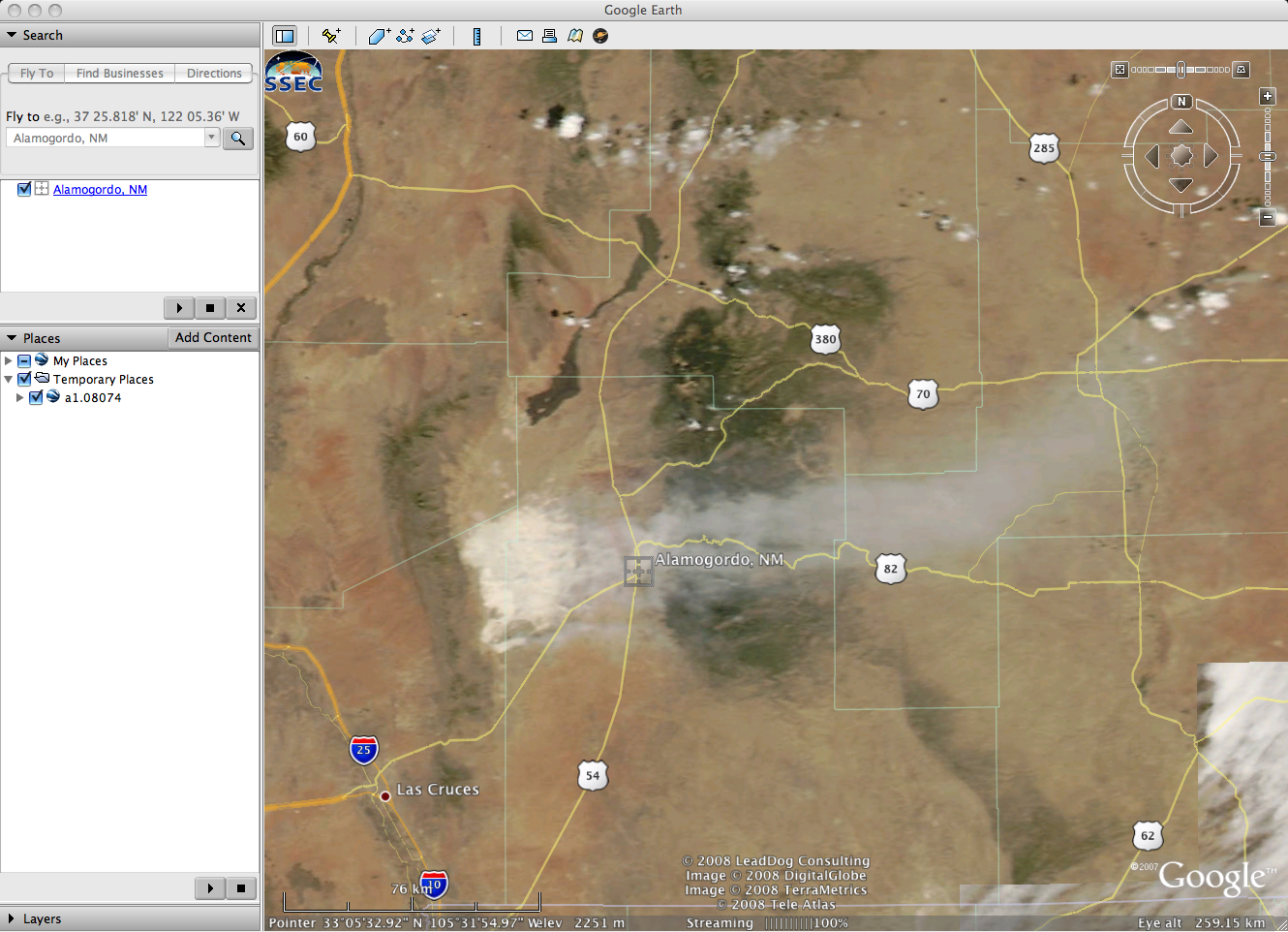Click the Add Content button
Screen dimensions: 1288x932
tap(213, 338)
